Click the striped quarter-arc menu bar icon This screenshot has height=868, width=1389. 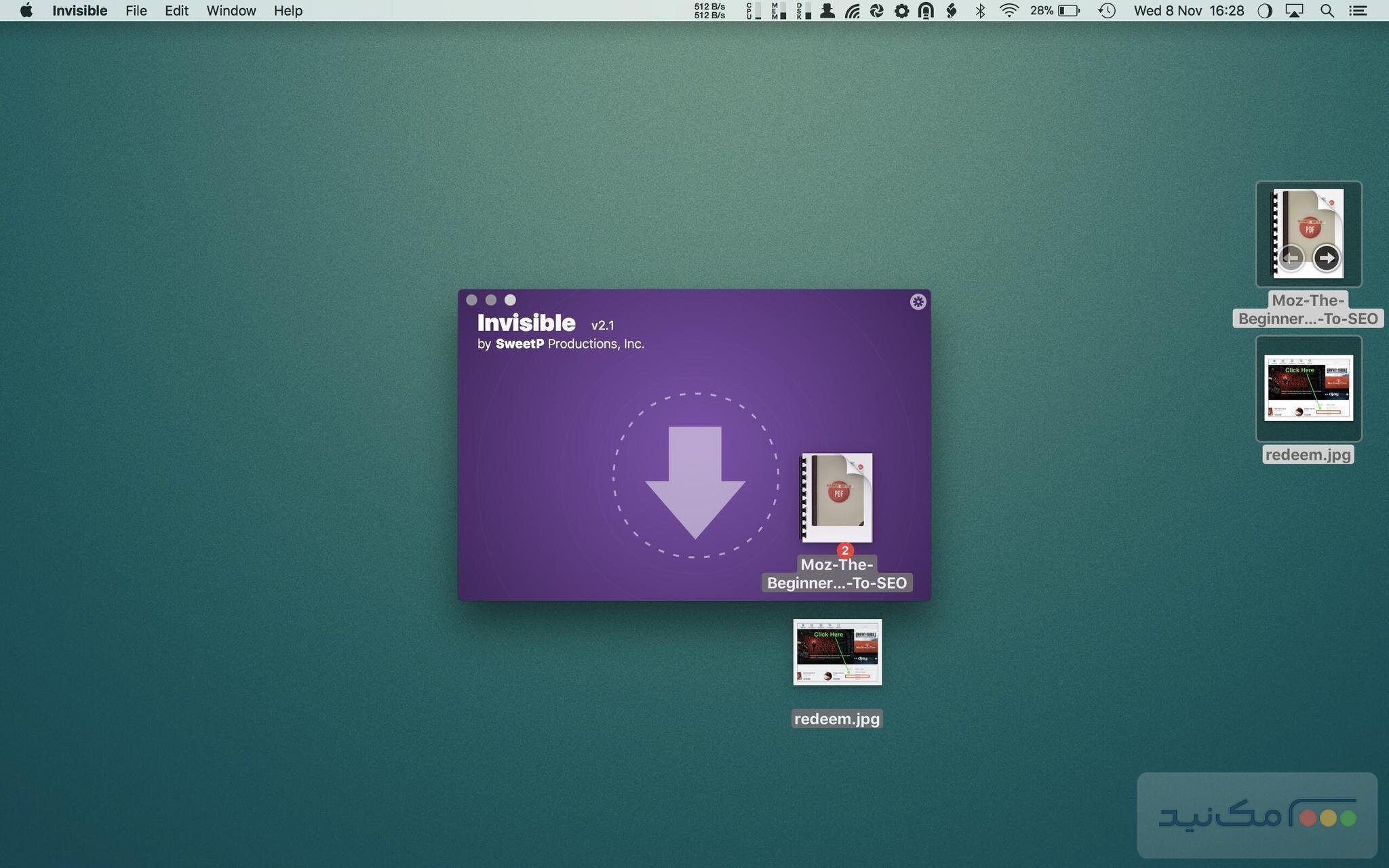tap(853, 11)
